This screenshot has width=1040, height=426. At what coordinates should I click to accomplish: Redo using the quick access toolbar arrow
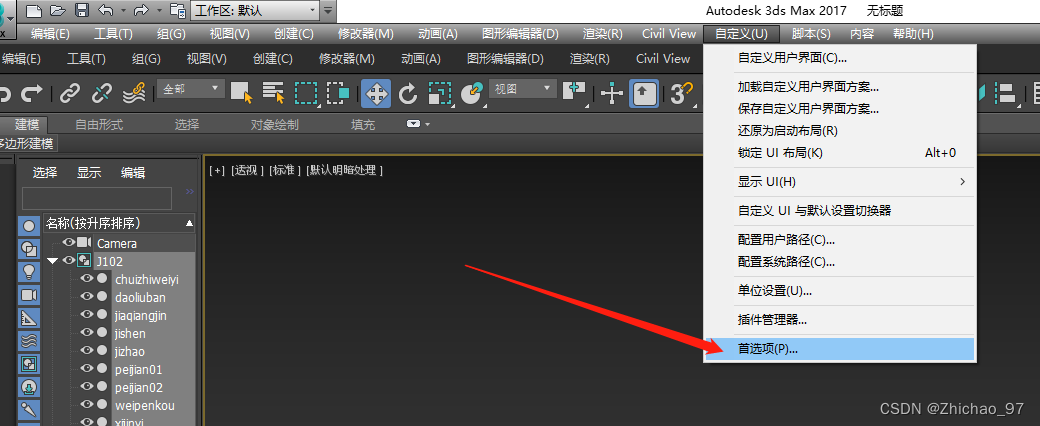[x=141, y=10]
